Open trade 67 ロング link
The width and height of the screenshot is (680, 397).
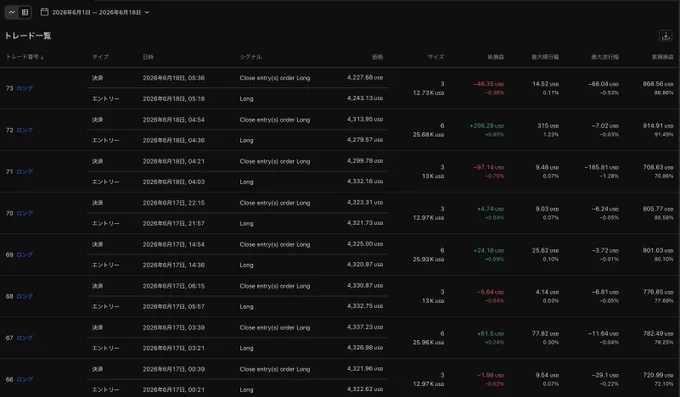tap(25, 338)
